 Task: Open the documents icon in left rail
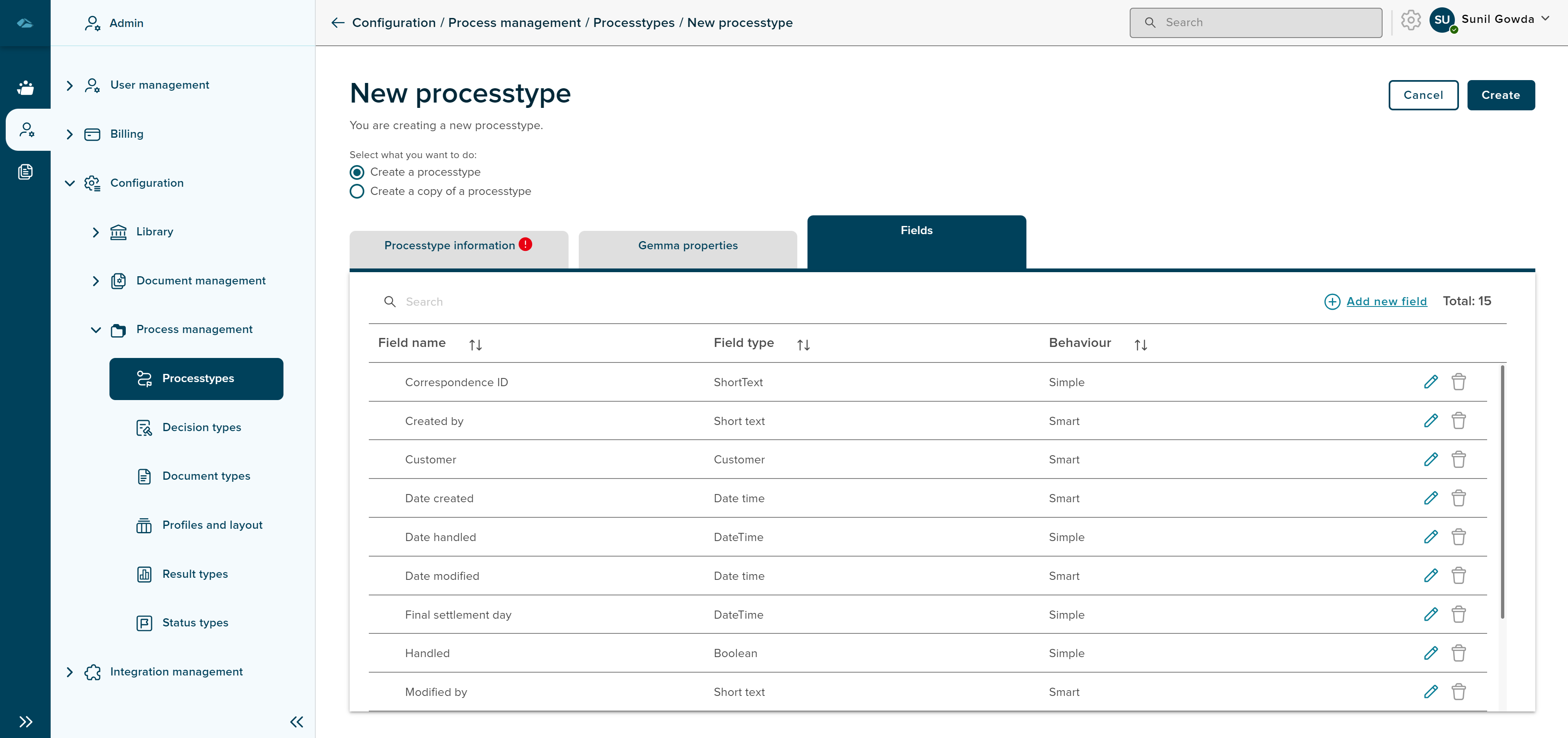pyautogui.click(x=26, y=172)
